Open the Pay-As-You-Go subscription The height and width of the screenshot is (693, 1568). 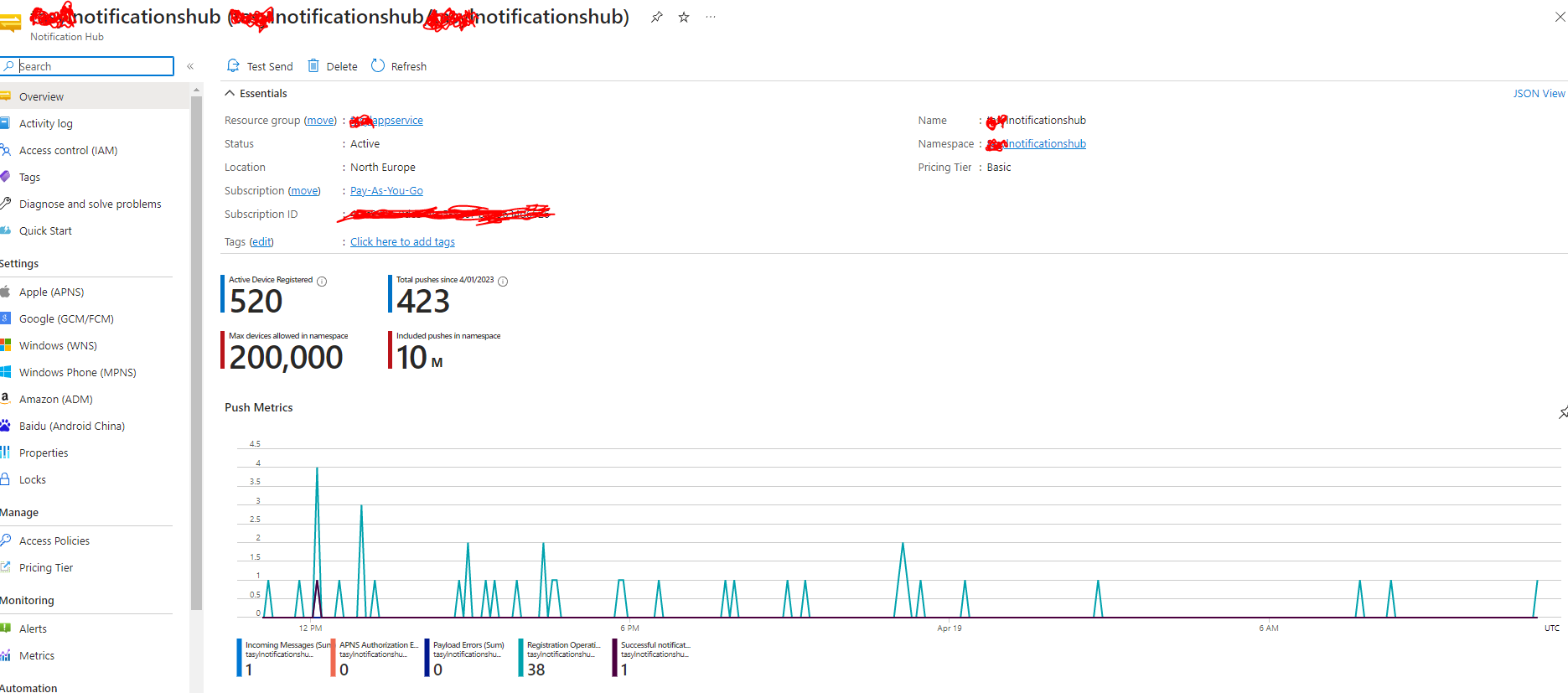point(386,191)
